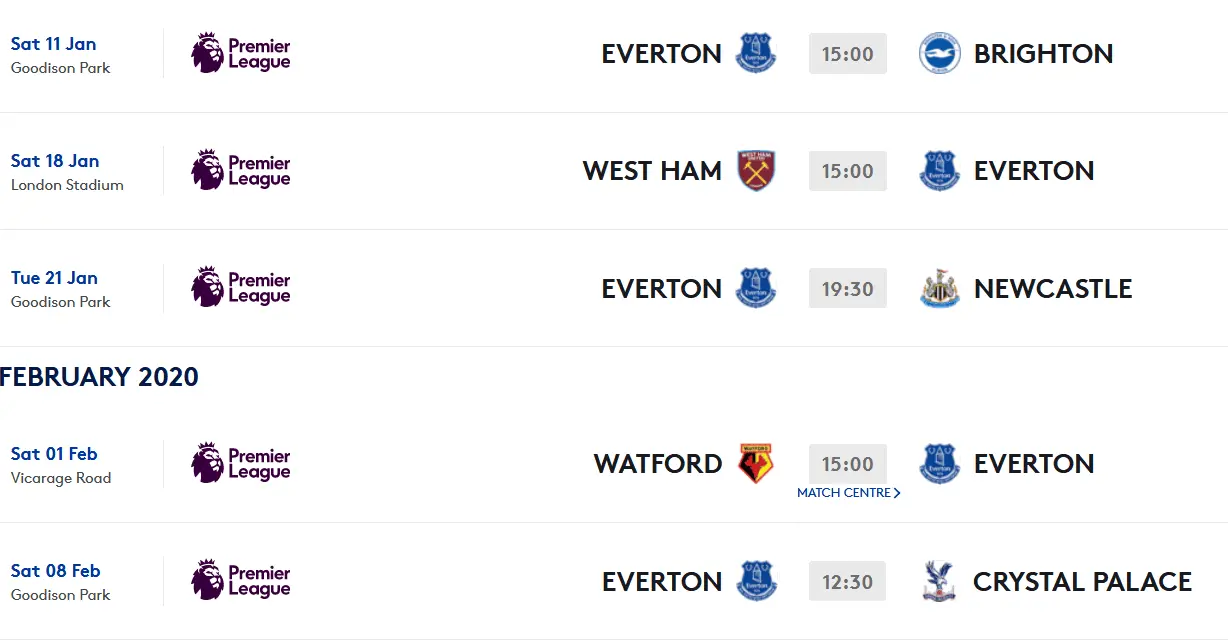
Task: Click the Watford crest icon
Action: coord(756,464)
